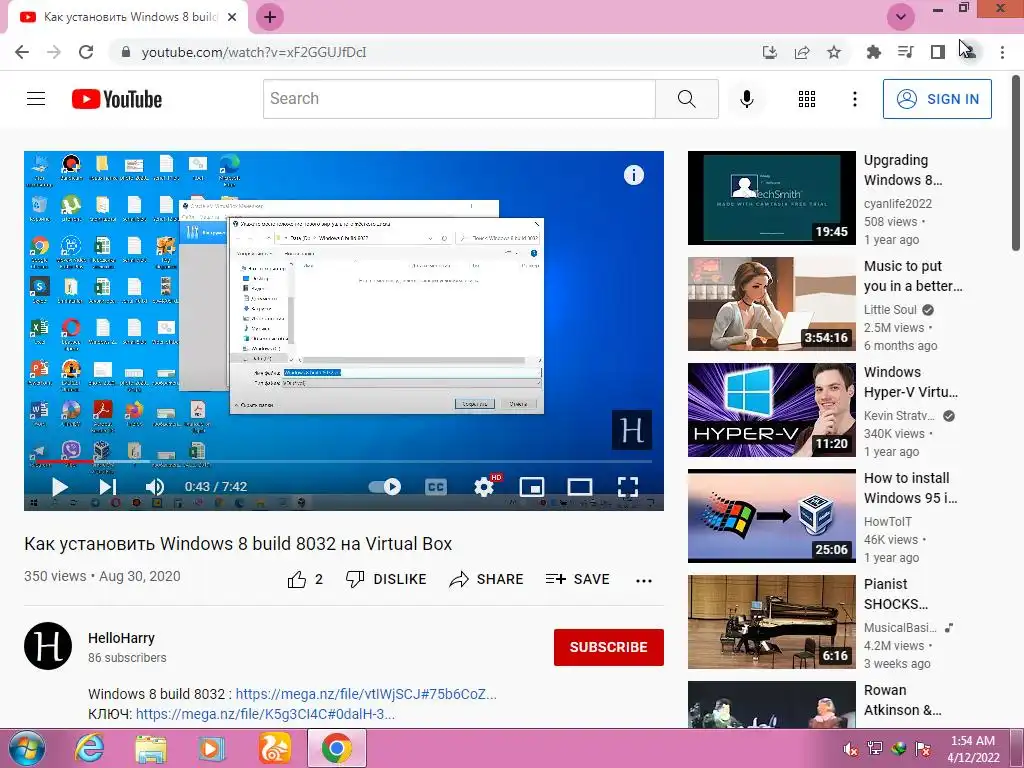Screen dimensions: 1024x768
Task: Open the HelloHarry channel avatar
Action: (48, 646)
